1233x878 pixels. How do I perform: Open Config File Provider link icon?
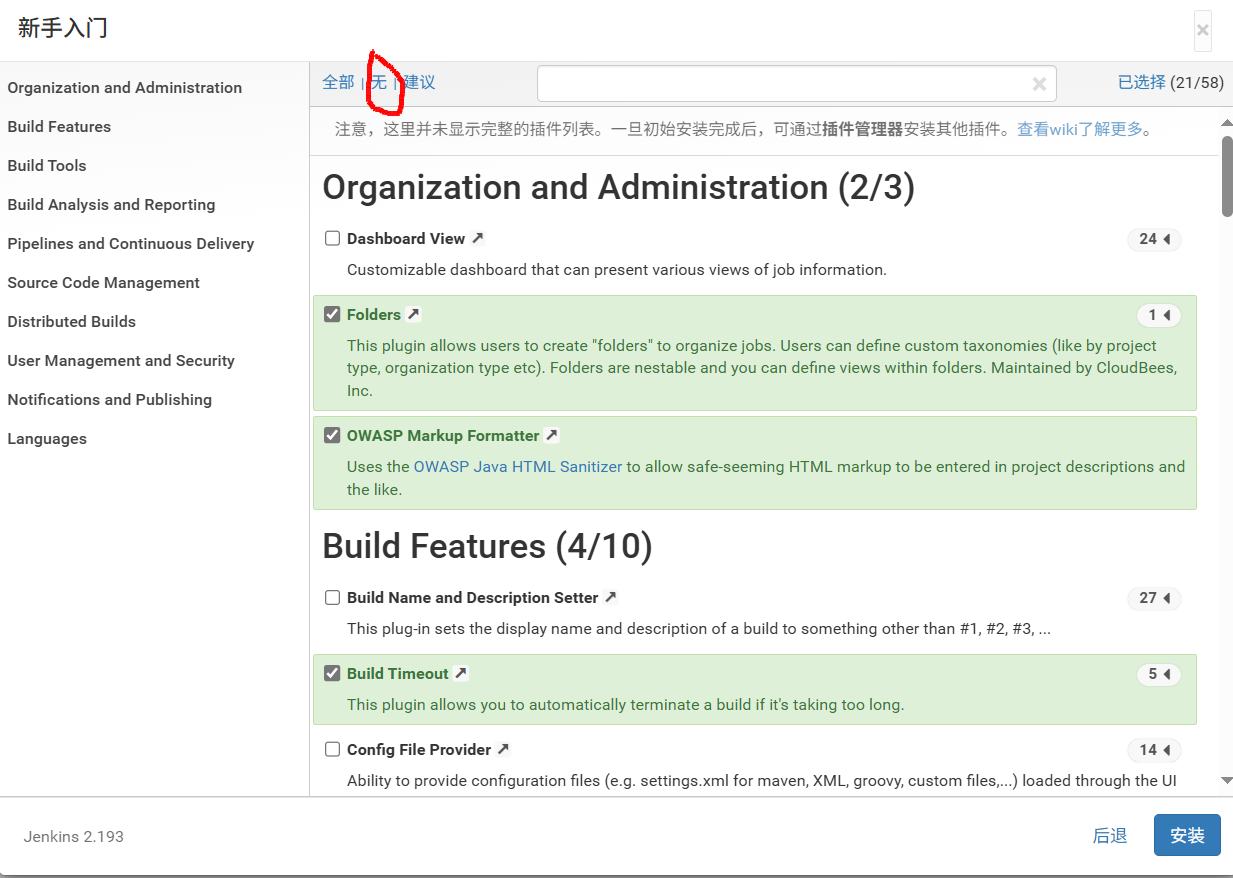click(x=504, y=749)
